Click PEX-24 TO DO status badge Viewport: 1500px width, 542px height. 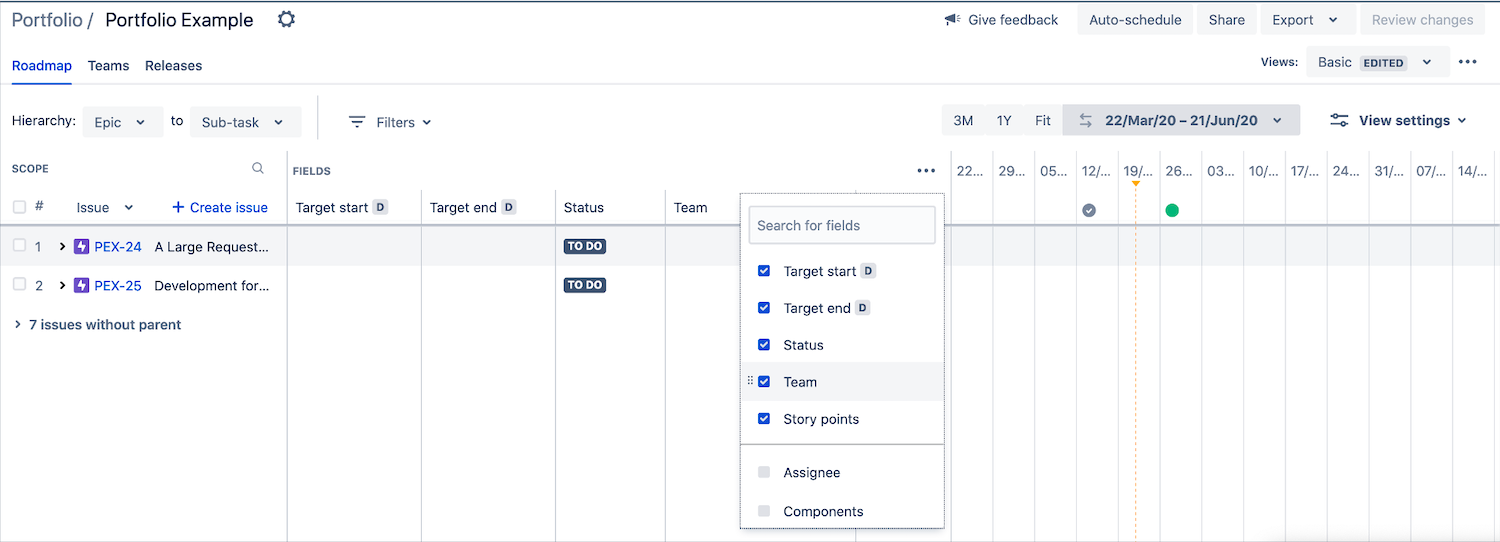(585, 246)
